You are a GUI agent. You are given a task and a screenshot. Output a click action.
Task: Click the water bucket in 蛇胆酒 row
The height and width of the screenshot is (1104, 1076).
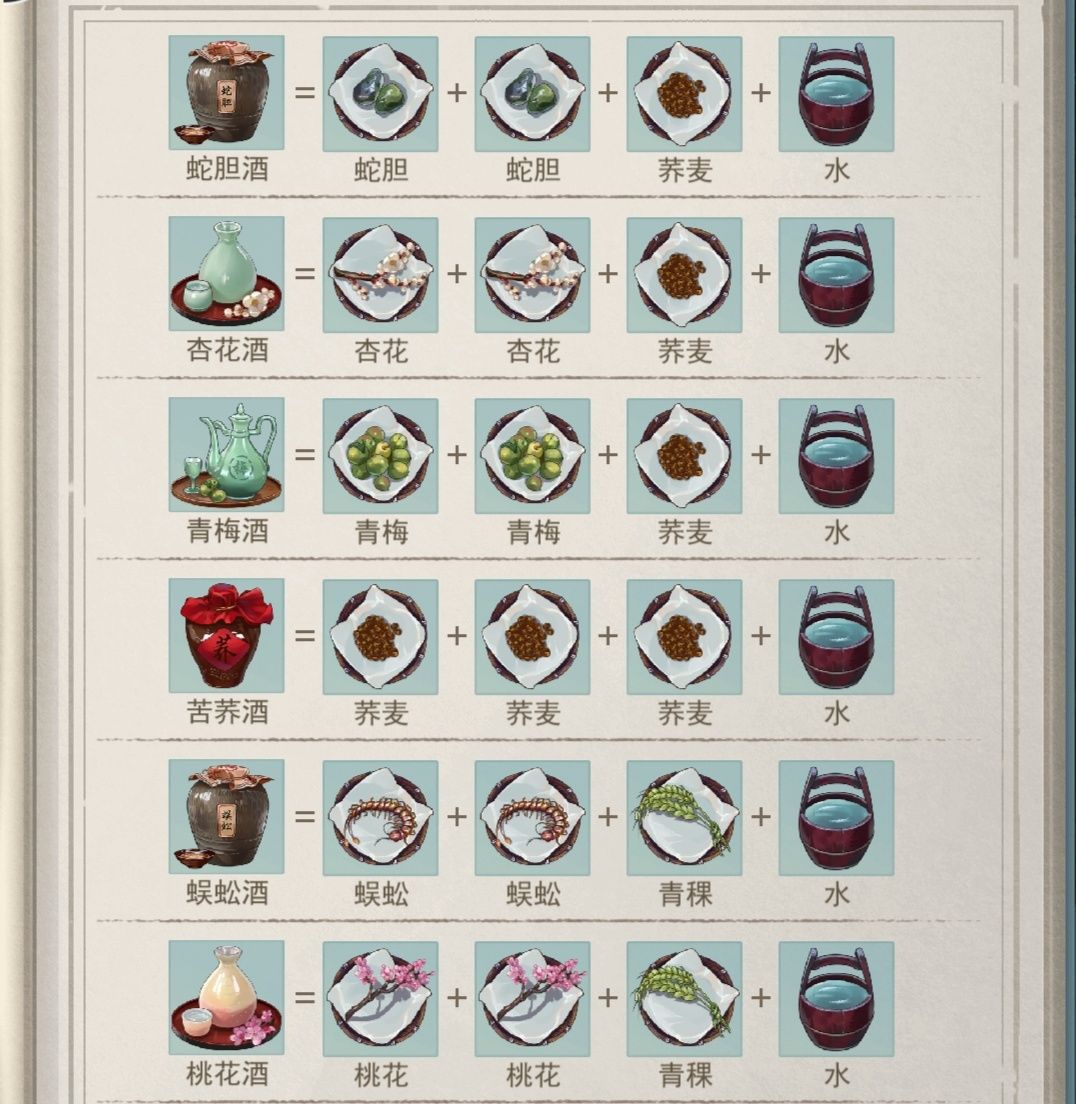(837, 94)
